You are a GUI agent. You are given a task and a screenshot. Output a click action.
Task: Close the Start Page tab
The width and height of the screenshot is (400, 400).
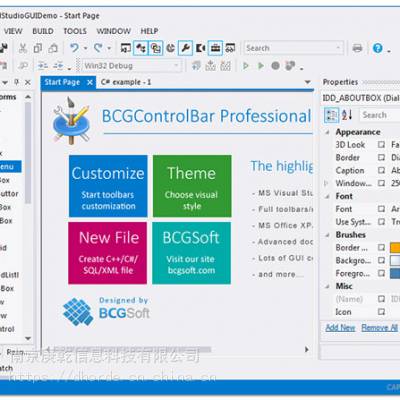[x=90, y=82]
